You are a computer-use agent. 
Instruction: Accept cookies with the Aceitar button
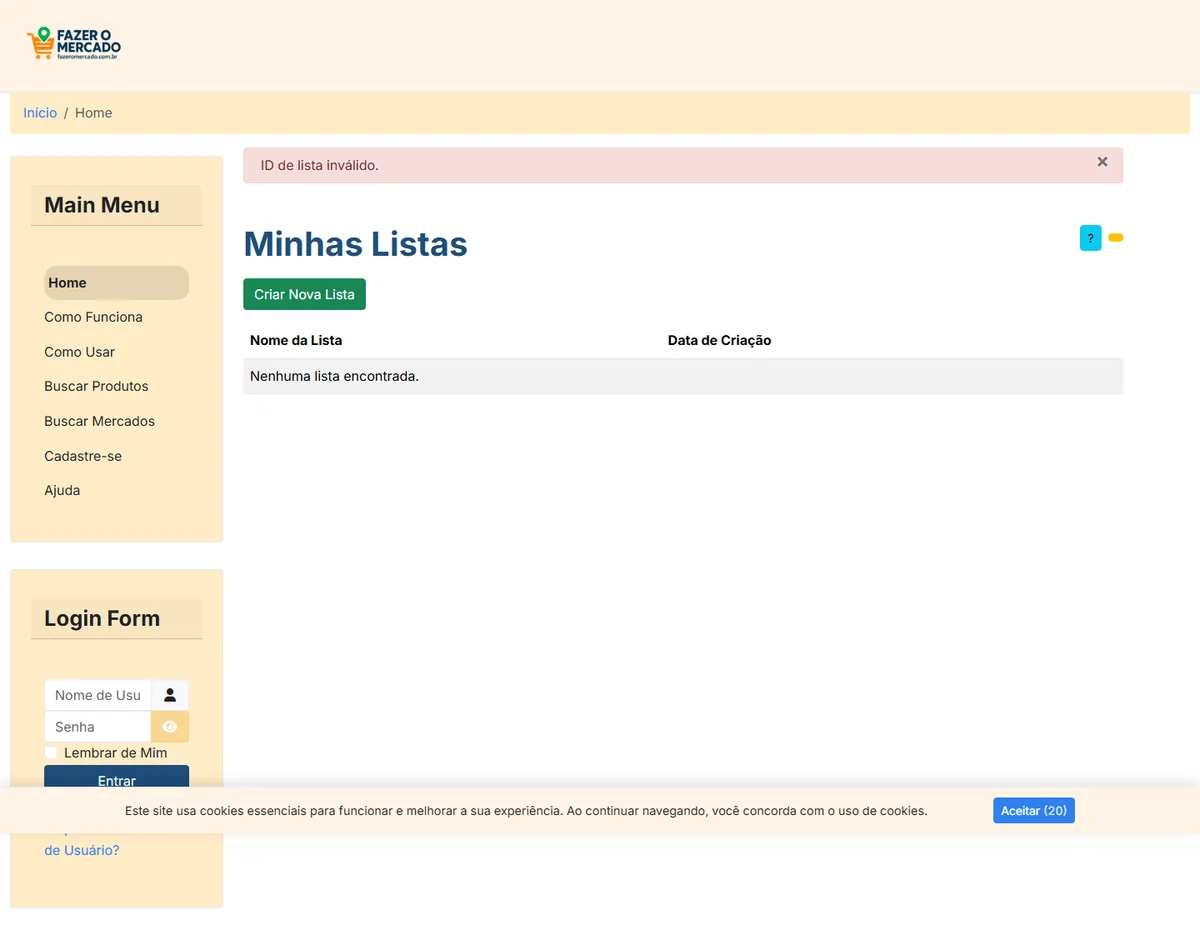1033,811
